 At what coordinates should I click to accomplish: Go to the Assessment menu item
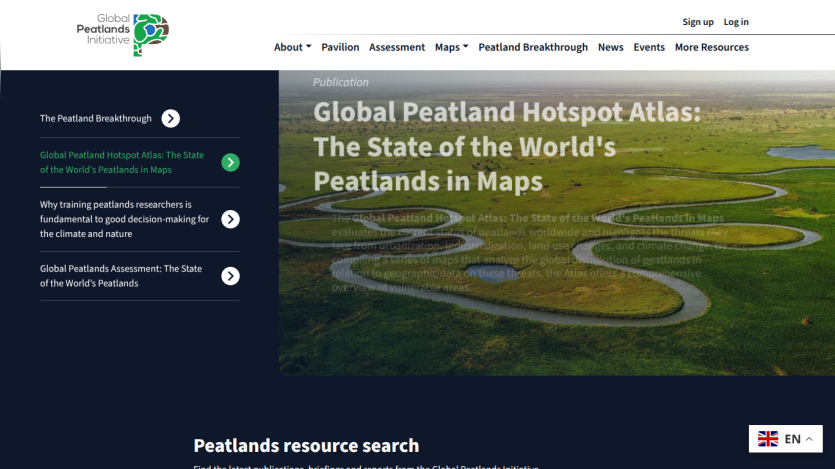click(x=397, y=47)
